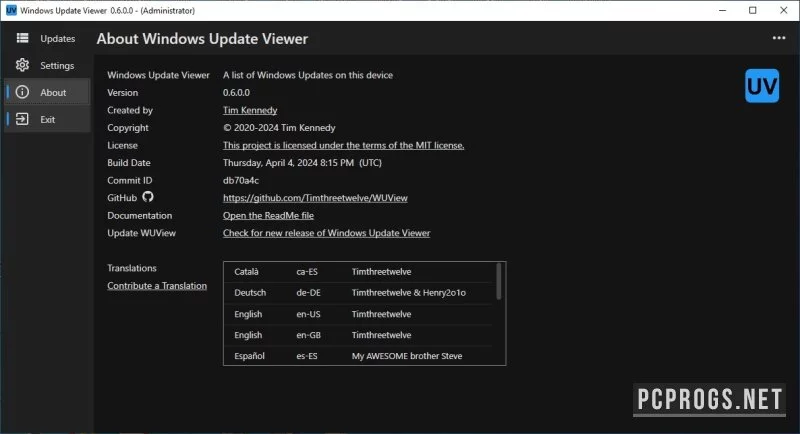800x434 pixels.
Task: Click the About info circle icon
Action: point(22,92)
